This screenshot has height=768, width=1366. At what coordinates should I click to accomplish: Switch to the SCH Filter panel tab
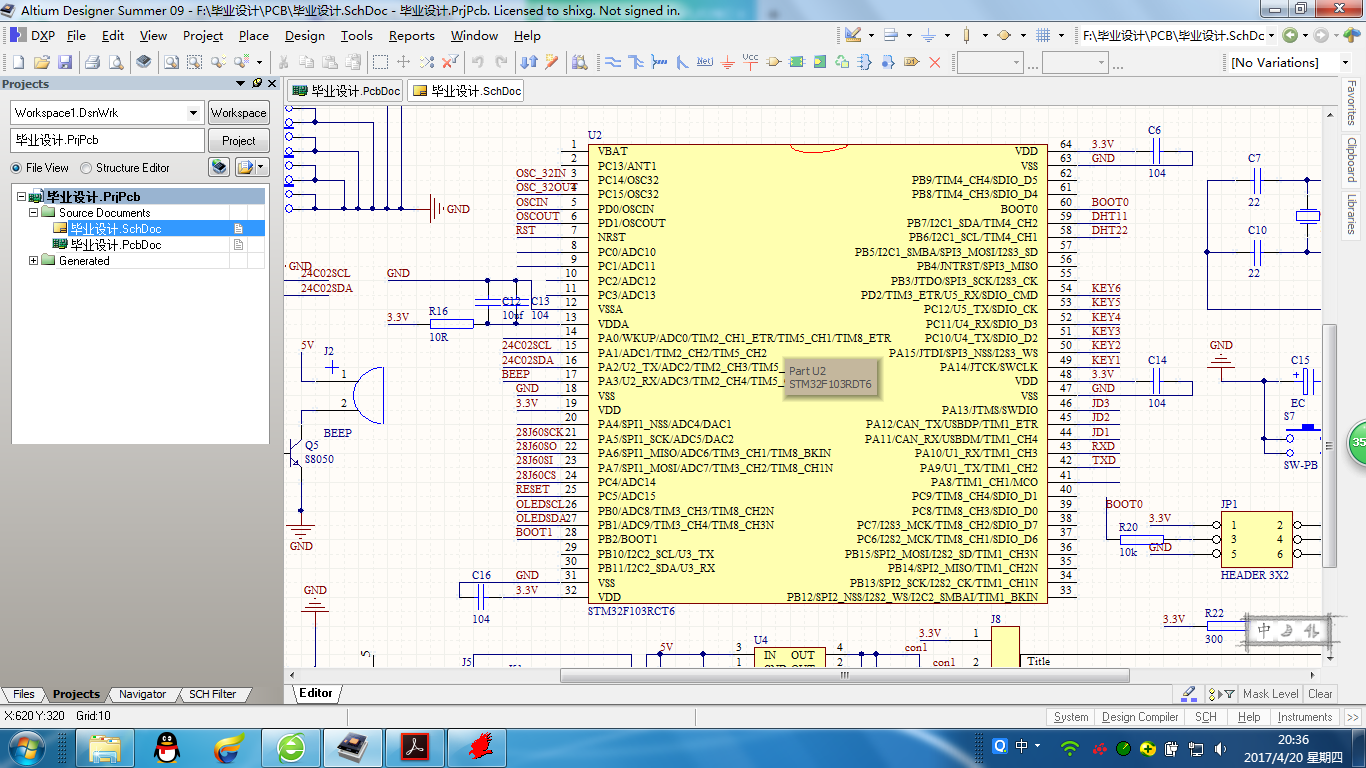(x=212, y=694)
